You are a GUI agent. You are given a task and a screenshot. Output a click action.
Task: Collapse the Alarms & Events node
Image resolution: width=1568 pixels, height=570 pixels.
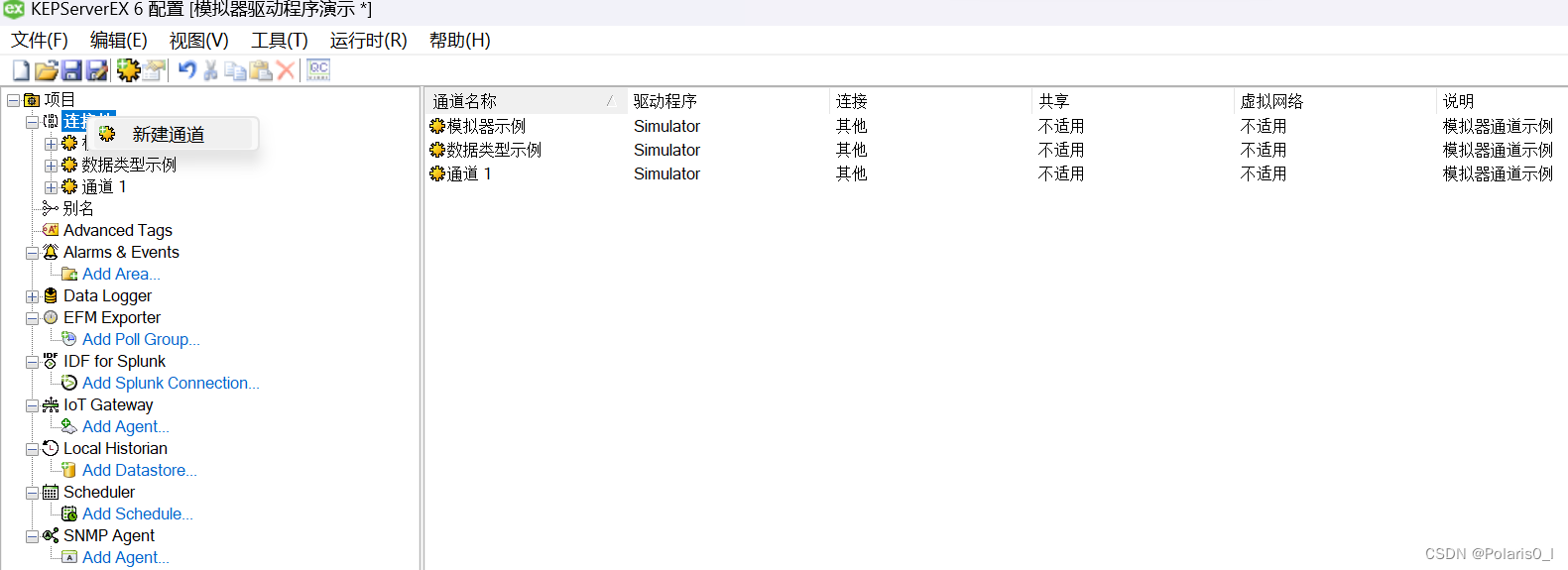tap(33, 253)
